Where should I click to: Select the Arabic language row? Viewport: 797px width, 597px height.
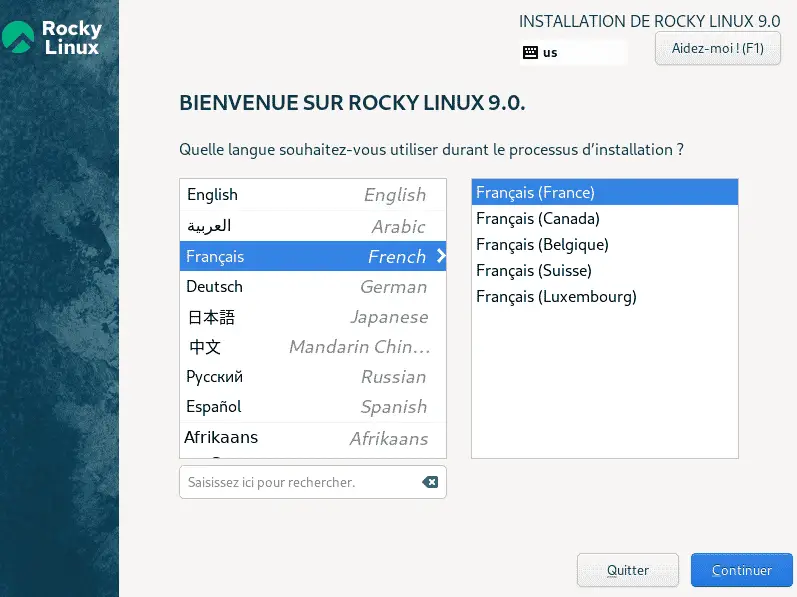pos(313,226)
